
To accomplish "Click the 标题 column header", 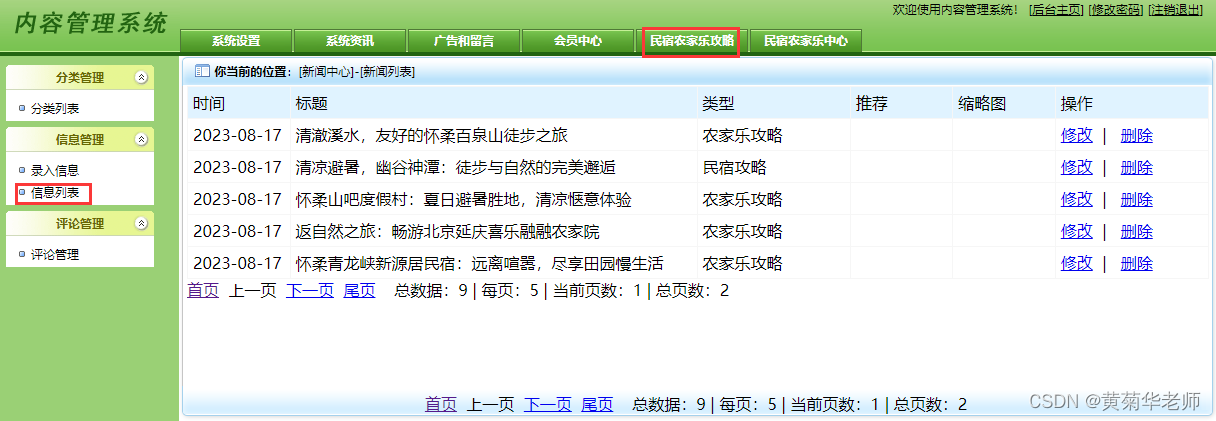I will point(312,104).
